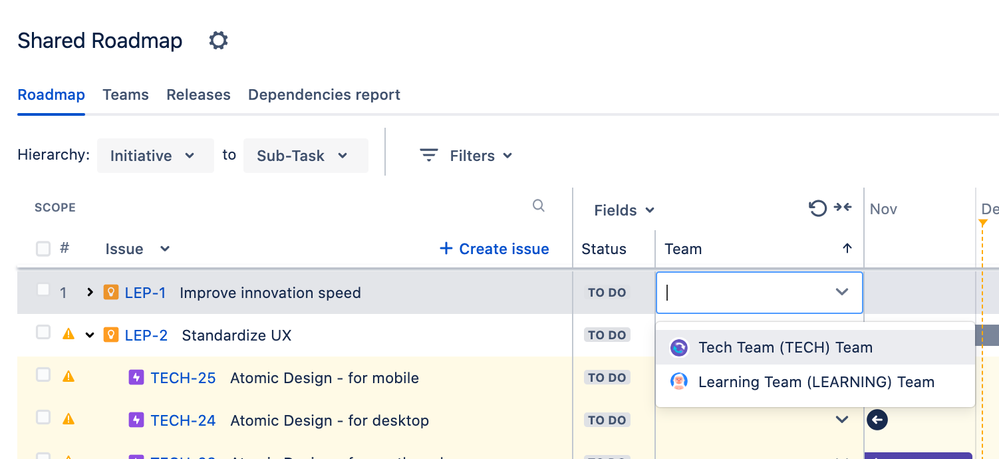999x459 pixels.
Task: Open the TECH-25 issue link
Action: point(183,377)
